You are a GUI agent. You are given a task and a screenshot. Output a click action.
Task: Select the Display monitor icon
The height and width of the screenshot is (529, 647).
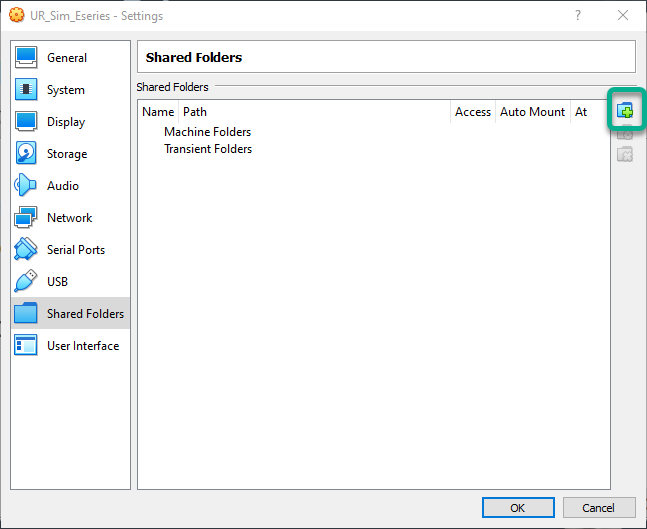point(27,122)
